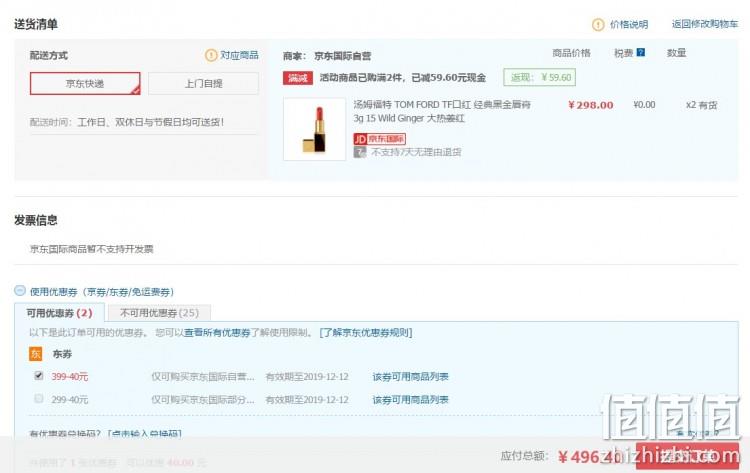750x473 pixels.
Task: Click the tax question mark icon
Action: (641, 53)
